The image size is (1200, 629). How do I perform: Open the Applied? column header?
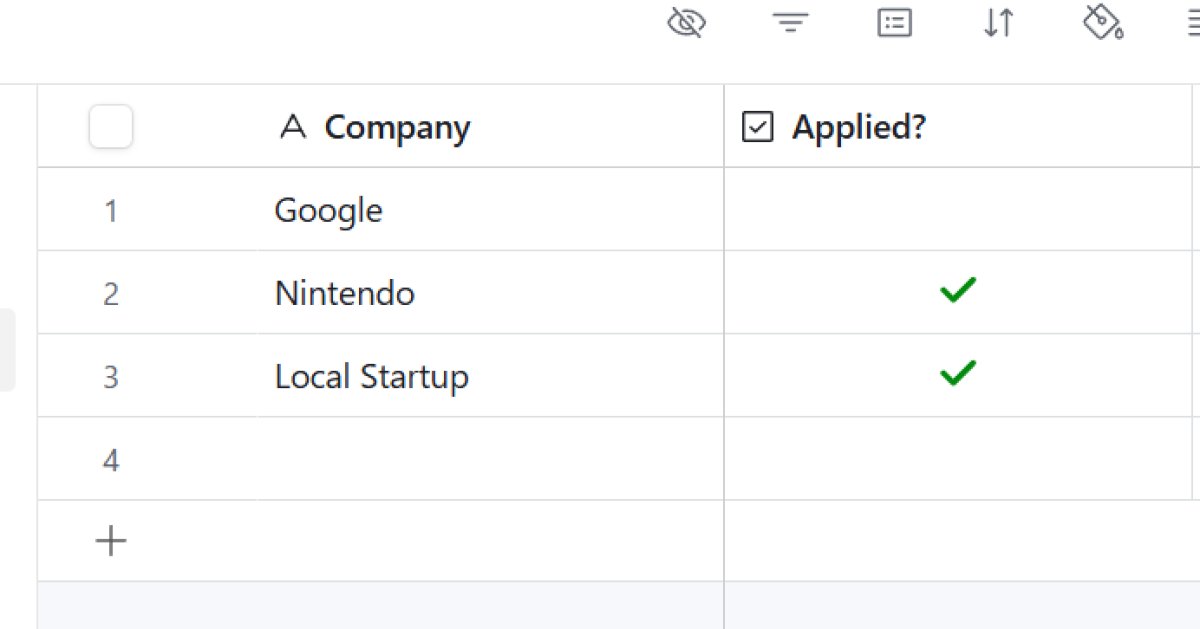point(858,127)
